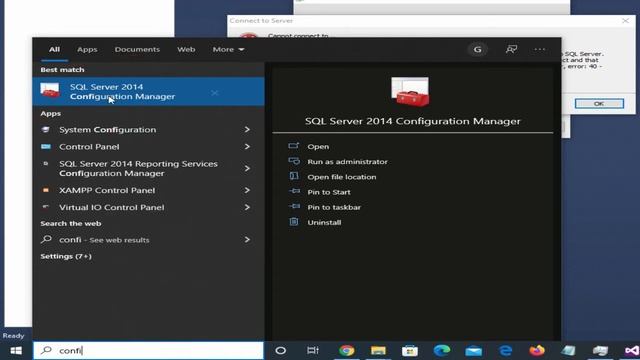Open the three-dot options menu
Image resolution: width=640 pixels, height=360 pixels.
coord(540,49)
